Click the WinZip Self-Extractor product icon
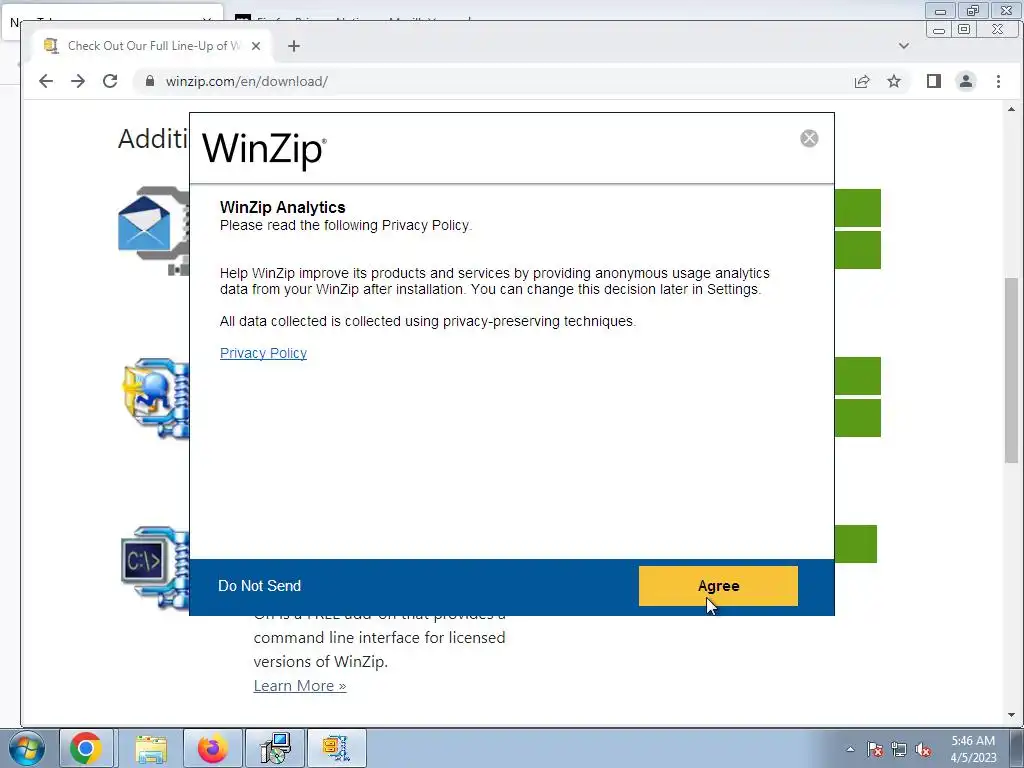Viewport: 1024px width, 768px height. (x=155, y=397)
